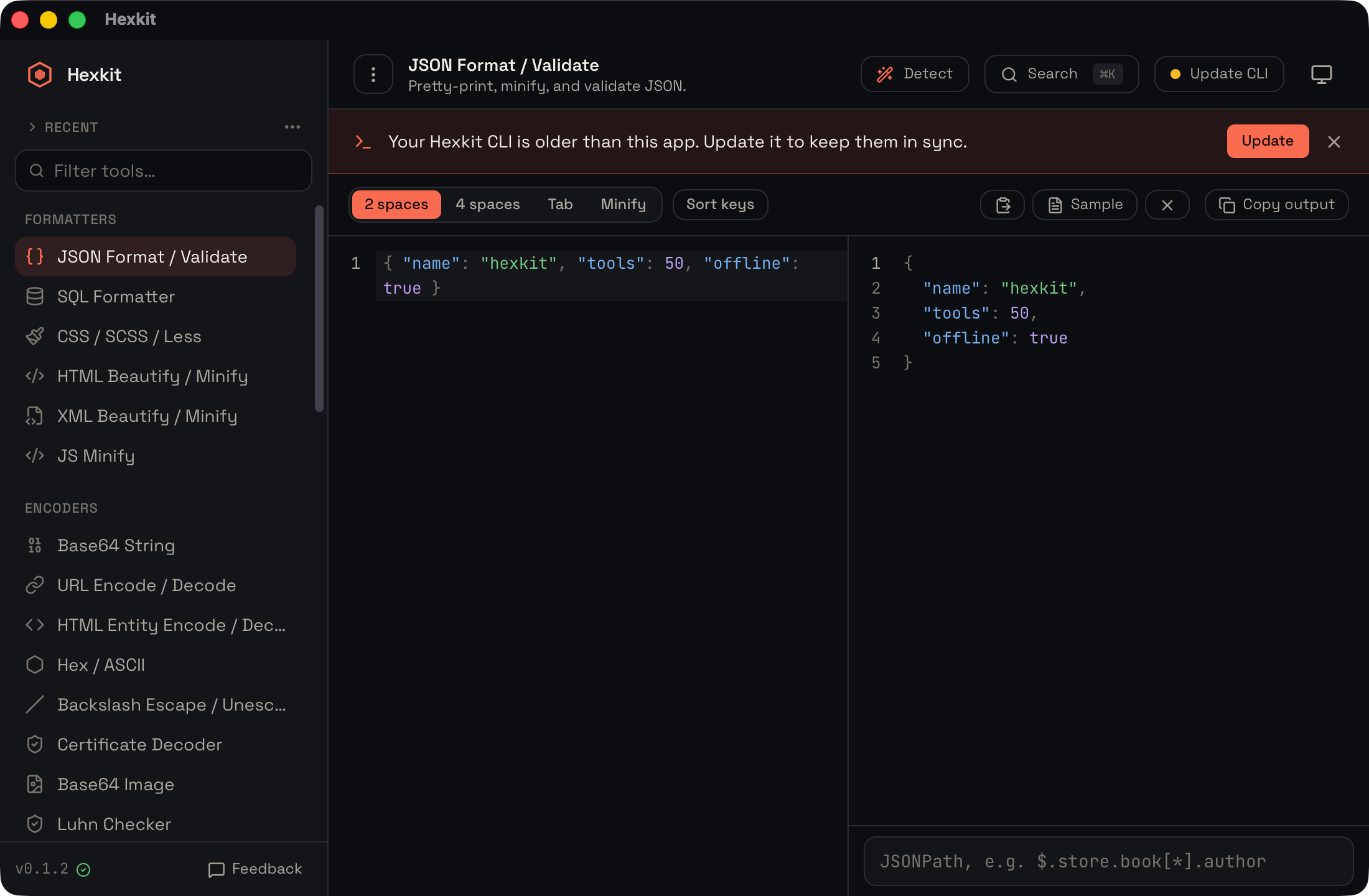Open HTML Beautify / Minify tool
The height and width of the screenshot is (896, 1369).
[156, 376]
